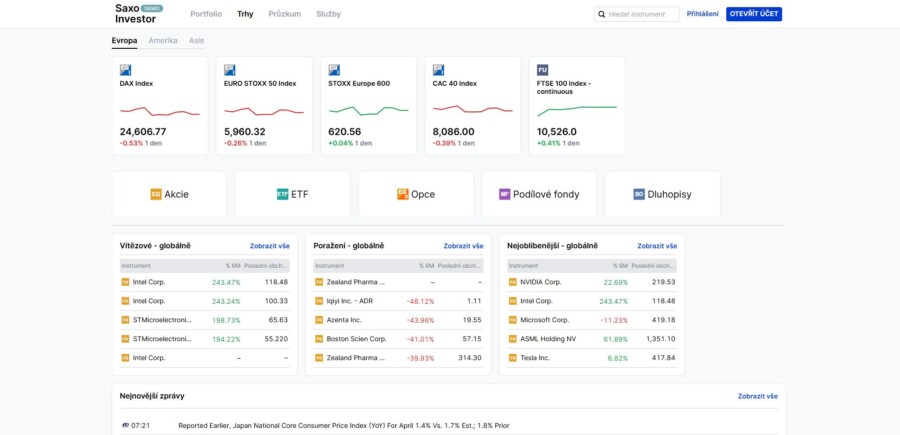Image resolution: width=900 pixels, height=435 pixels.
Task: Open the Akcie category tile
Action: click(169, 195)
